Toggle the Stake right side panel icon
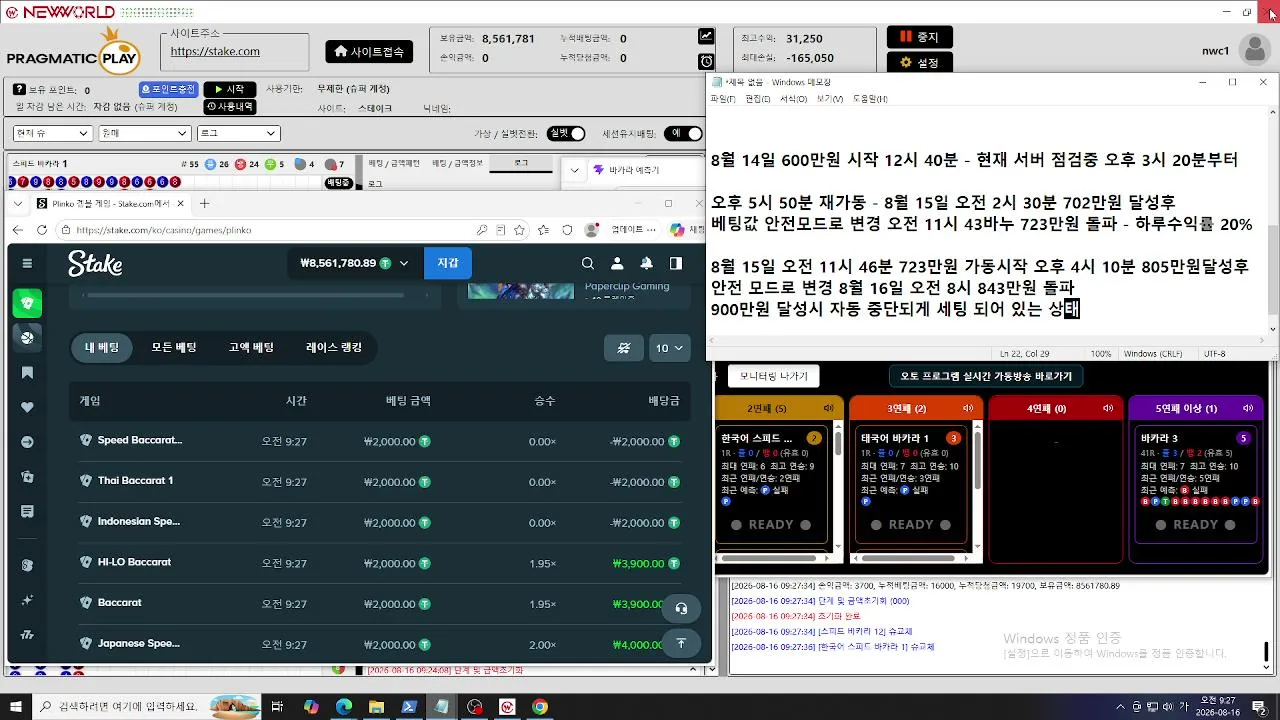The image size is (1280, 720). (x=676, y=263)
